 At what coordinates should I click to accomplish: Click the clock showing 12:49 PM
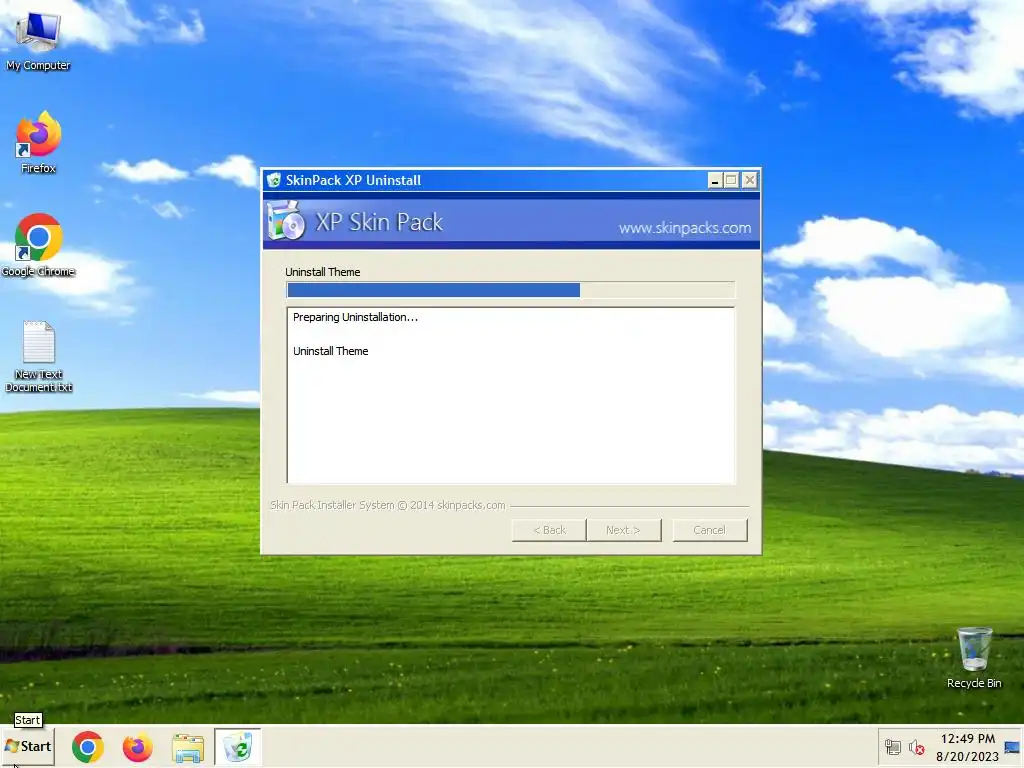pyautogui.click(x=967, y=739)
